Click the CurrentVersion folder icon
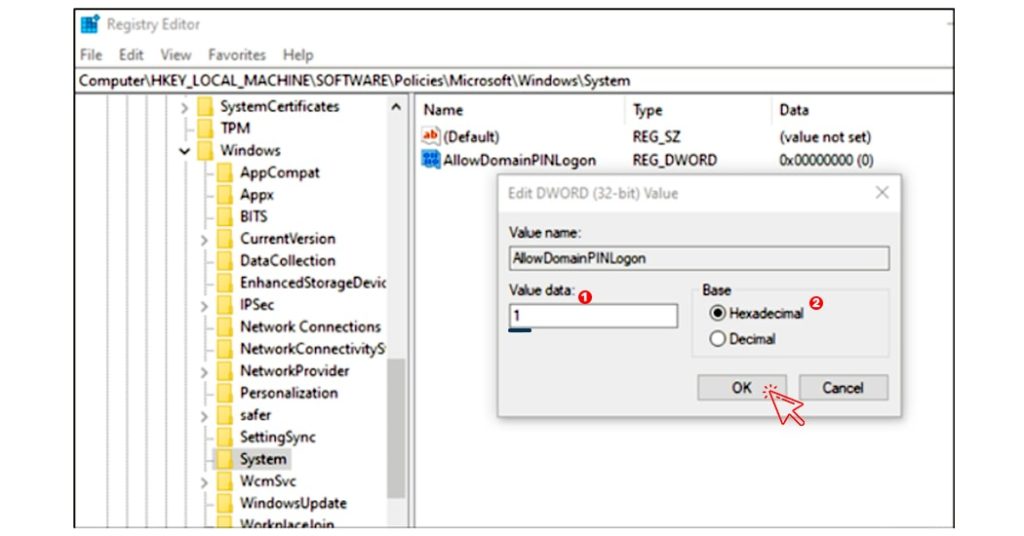This screenshot has height=536, width=1024. pyautogui.click(x=225, y=239)
